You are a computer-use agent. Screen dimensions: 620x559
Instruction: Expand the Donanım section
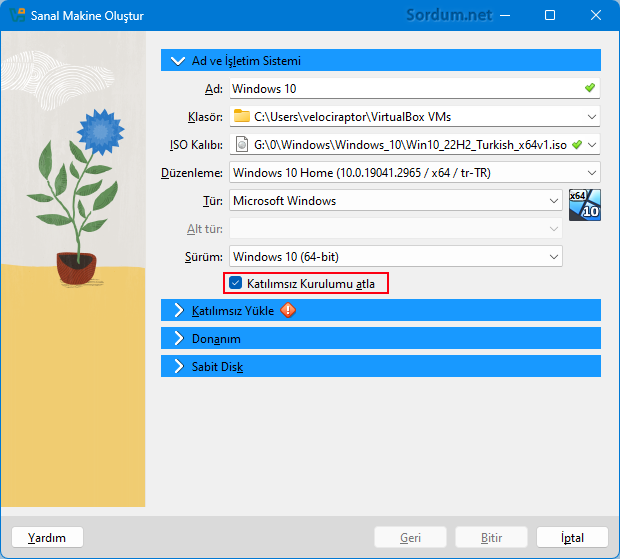[x=381, y=338]
